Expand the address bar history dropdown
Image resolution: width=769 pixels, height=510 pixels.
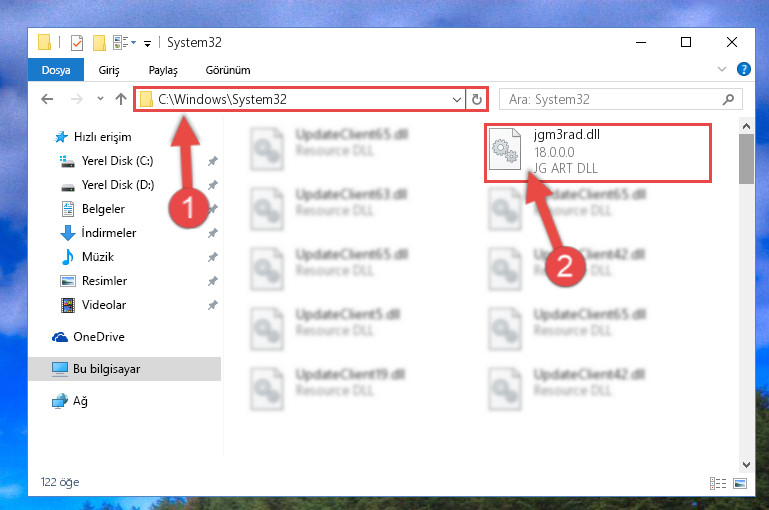click(457, 100)
